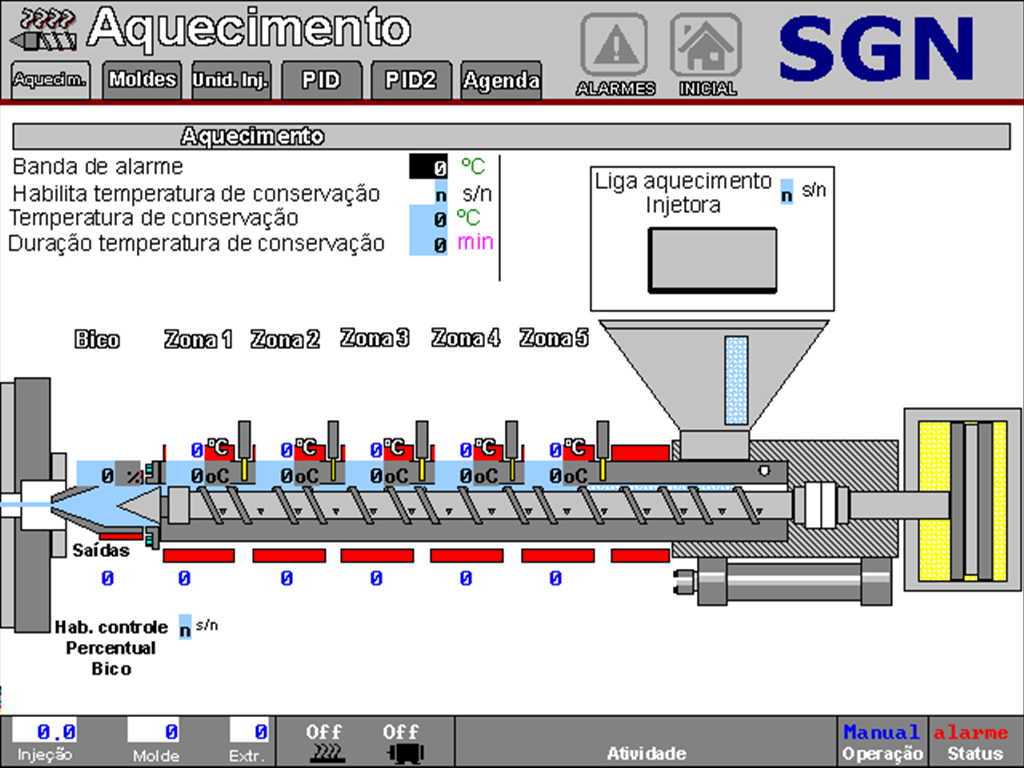Click the Manual Operação control
This screenshot has width=1024, height=768.
coord(882,740)
